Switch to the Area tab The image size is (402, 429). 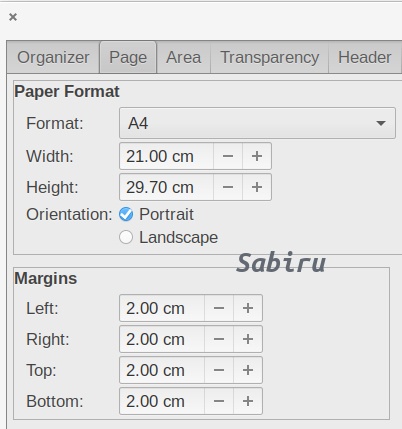pyautogui.click(x=184, y=57)
